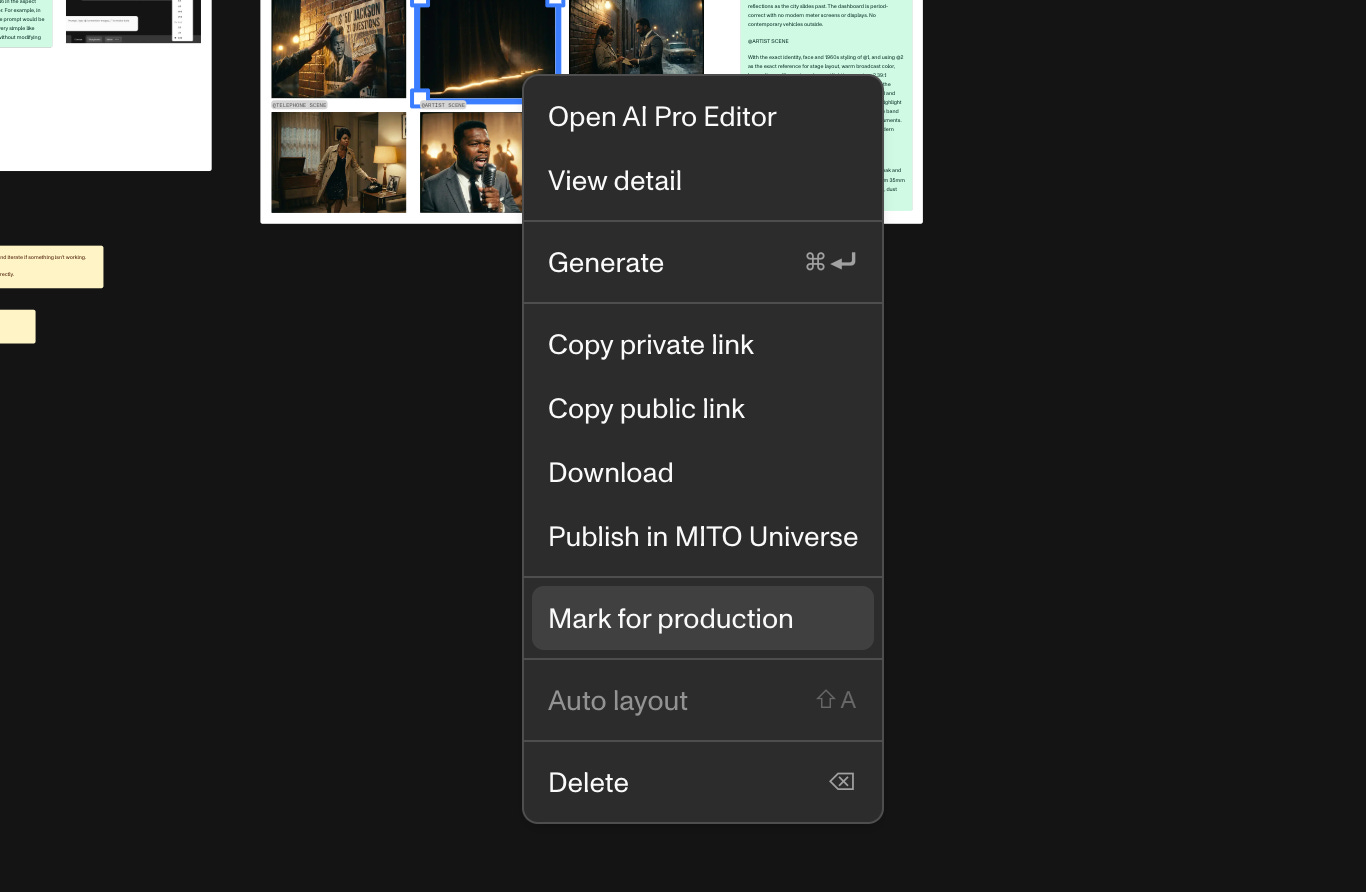Viewport: 1366px width, 892px height.
Task: Click the @TELEPHONE SCENE label
Action: pos(300,105)
